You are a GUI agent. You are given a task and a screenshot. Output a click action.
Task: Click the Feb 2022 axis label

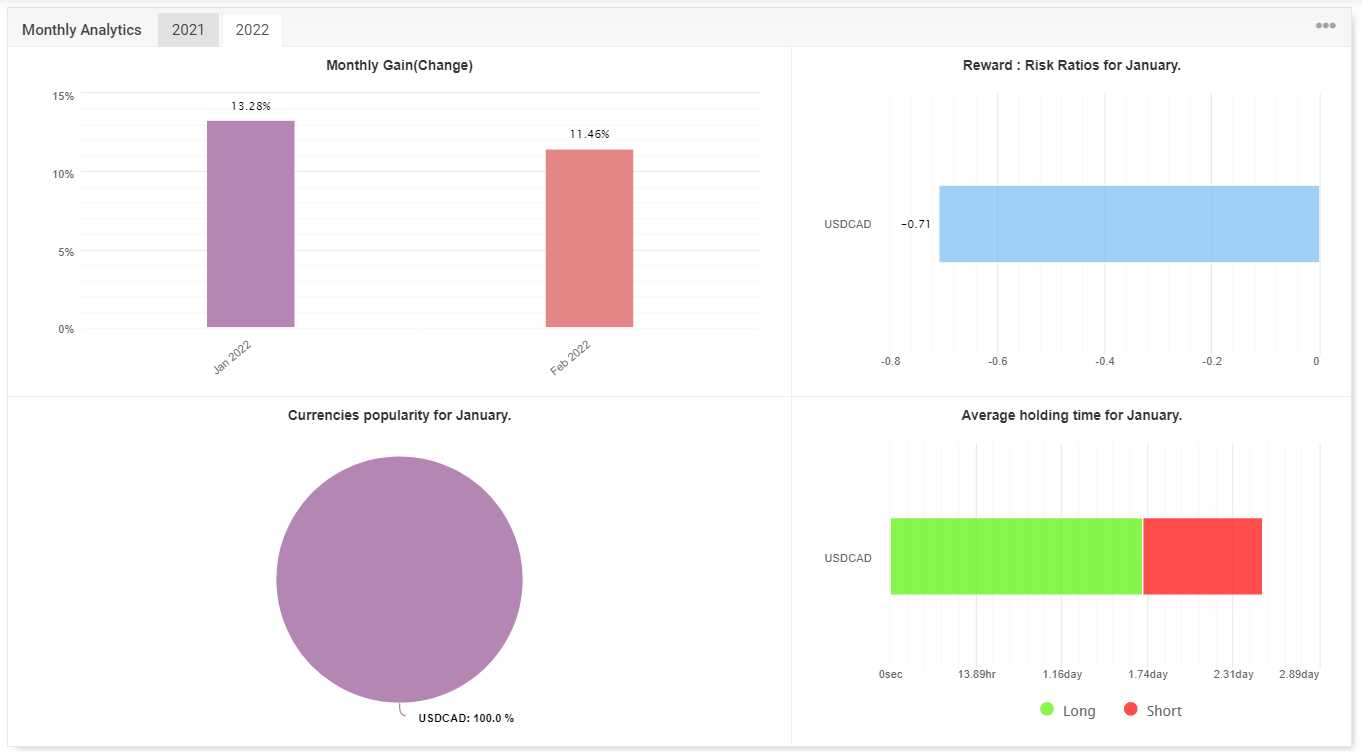570,358
